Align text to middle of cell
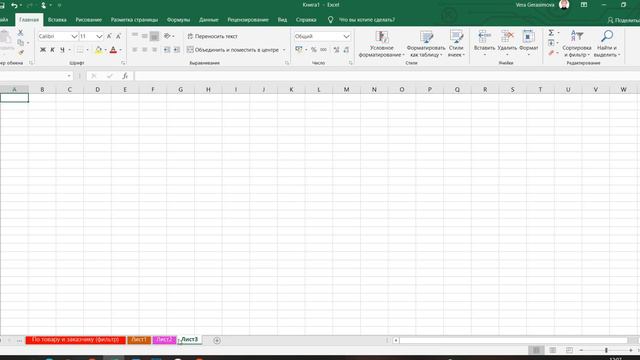The image size is (640, 360). tap(144, 36)
